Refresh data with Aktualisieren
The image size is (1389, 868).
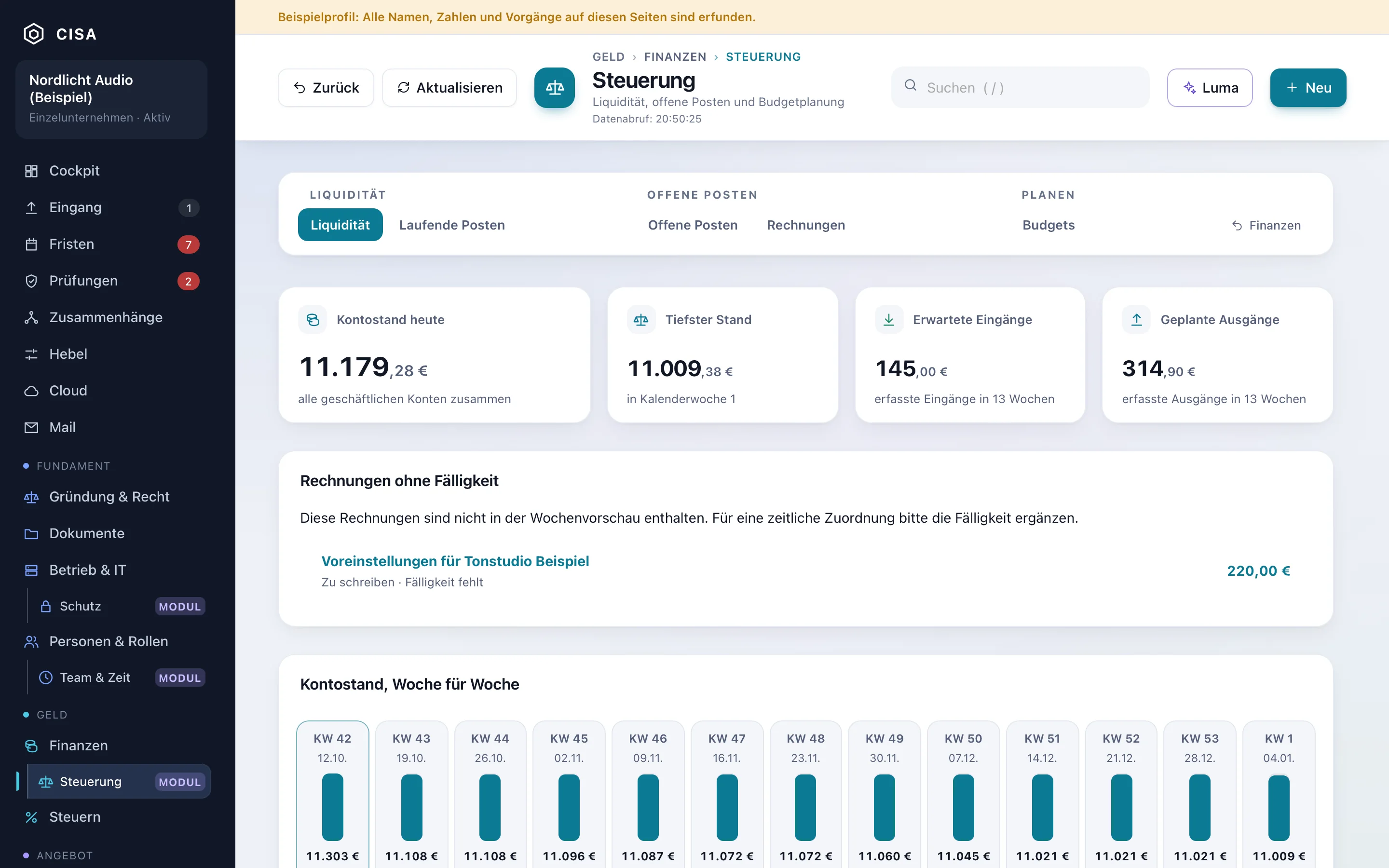(449, 88)
